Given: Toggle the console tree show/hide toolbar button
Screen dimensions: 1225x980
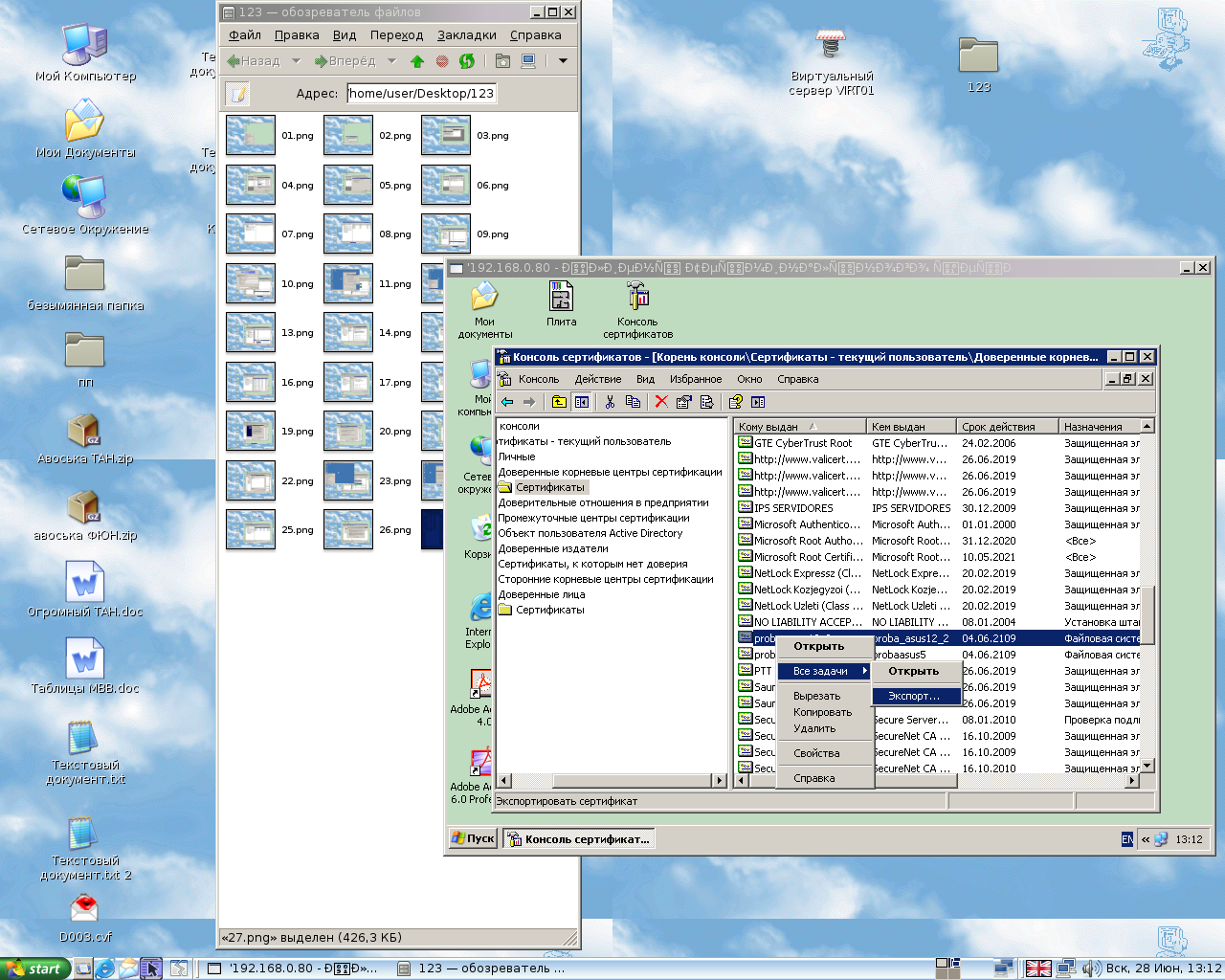Looking at the screenshot, I should tap(581, 402).
